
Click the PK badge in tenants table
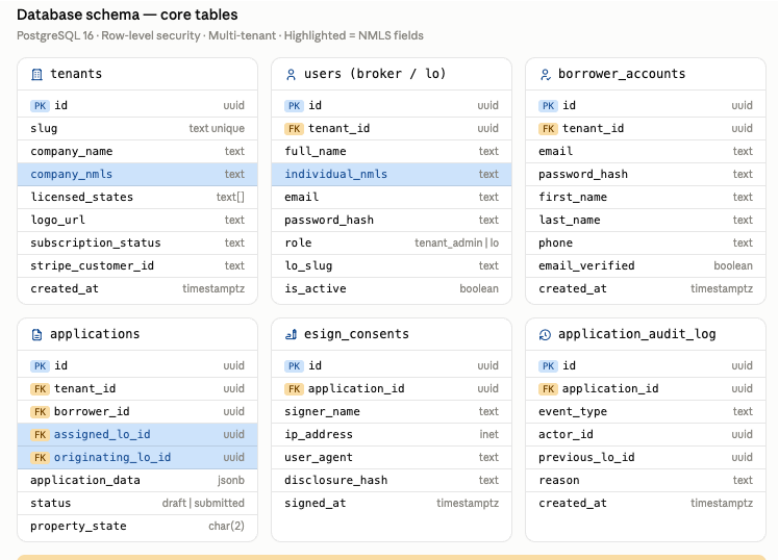click(40, 106)
